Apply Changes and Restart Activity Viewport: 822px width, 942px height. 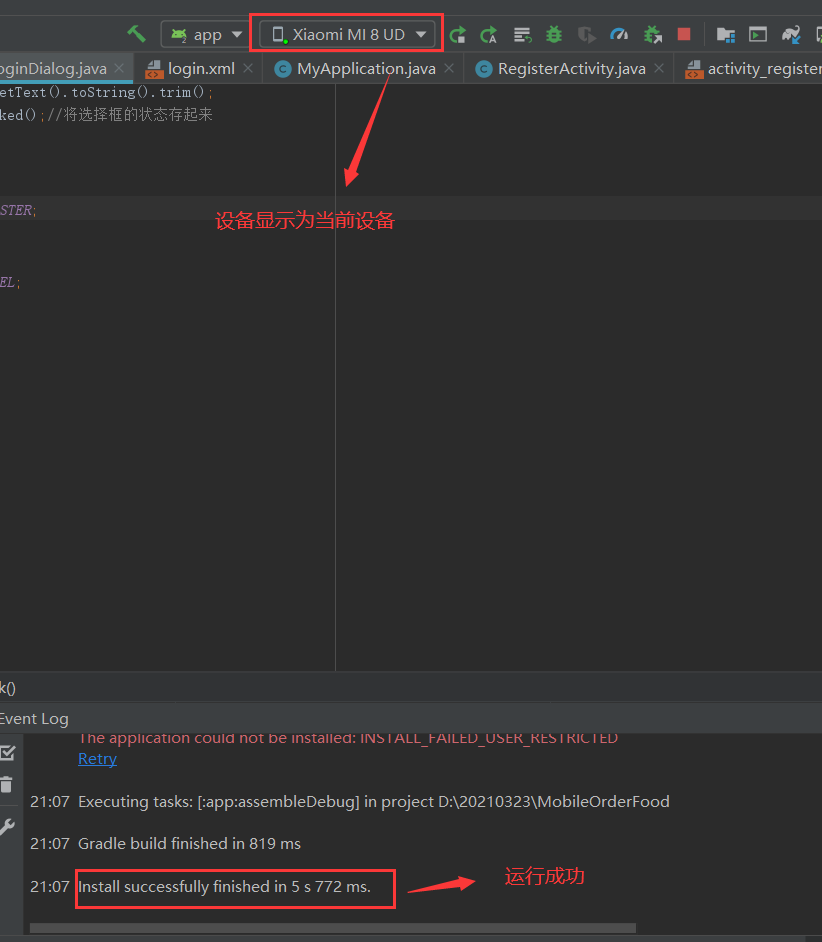(x=457, y=33)
